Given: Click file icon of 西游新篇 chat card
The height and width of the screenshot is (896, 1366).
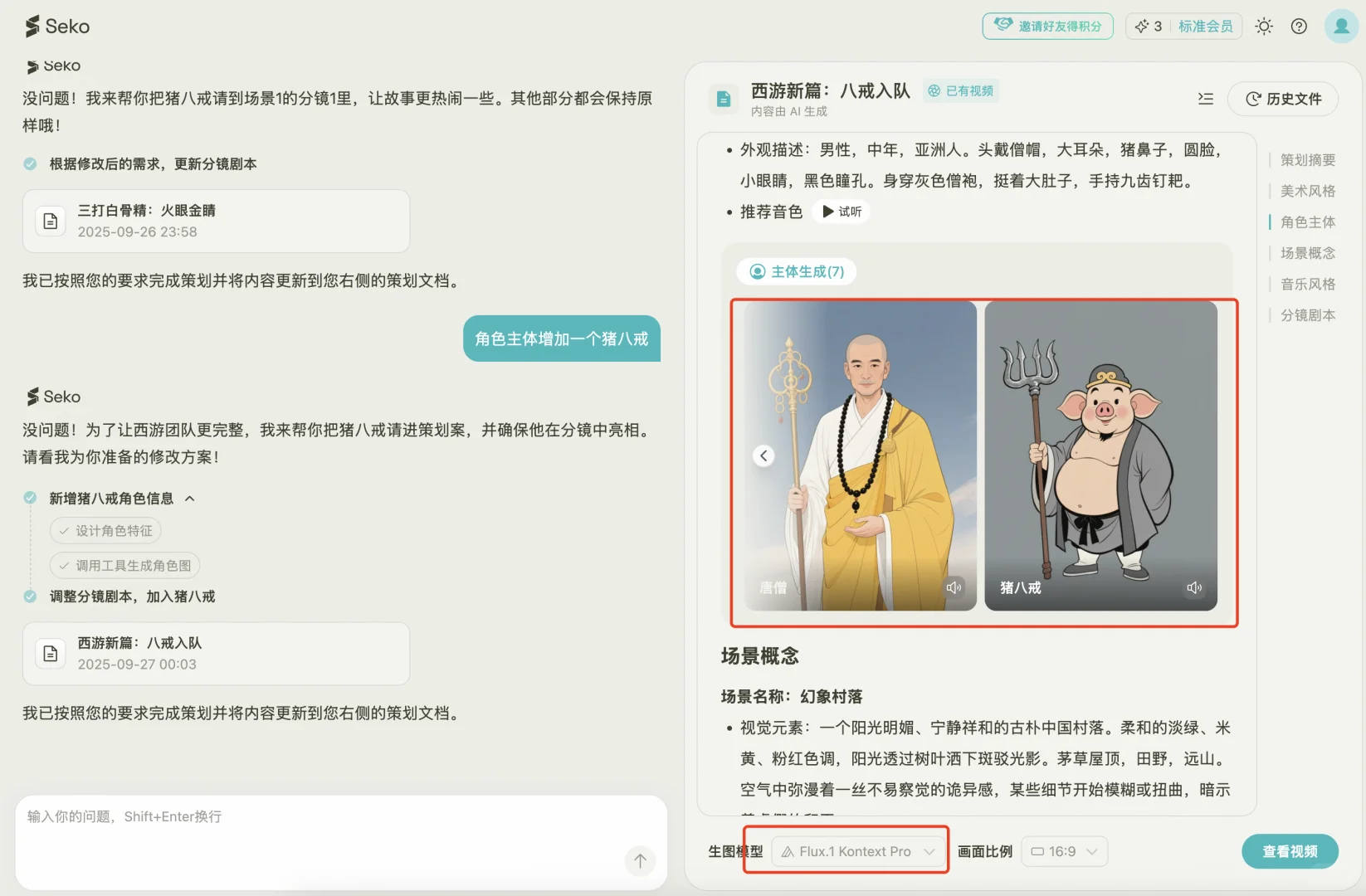Looking at the screenshot, I should (51, 653).
